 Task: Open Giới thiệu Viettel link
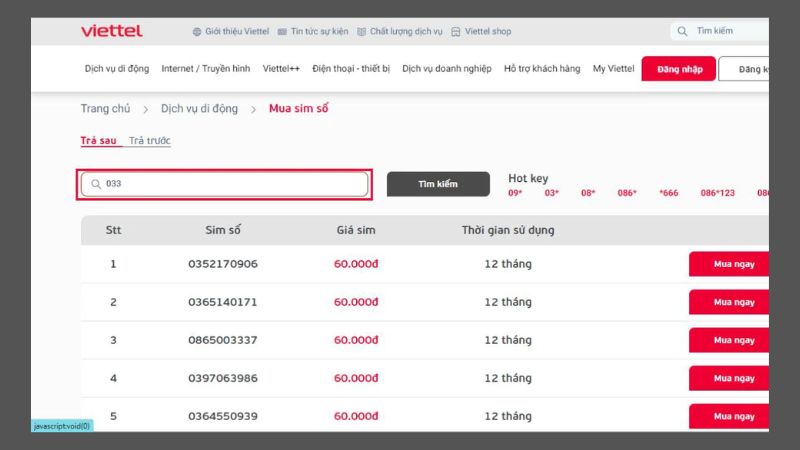coord(237,31)
